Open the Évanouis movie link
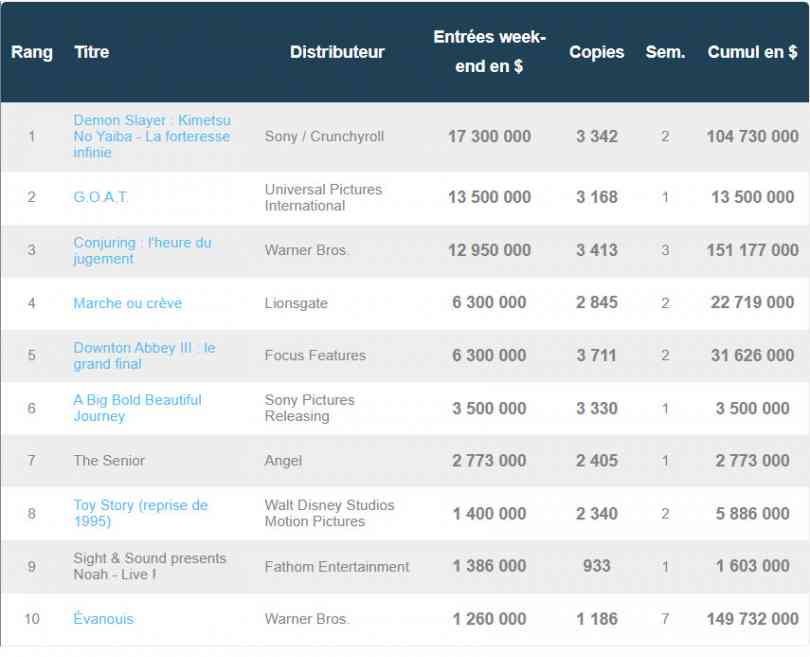Viewport: 810px width, 657px height. click(103, 618)
